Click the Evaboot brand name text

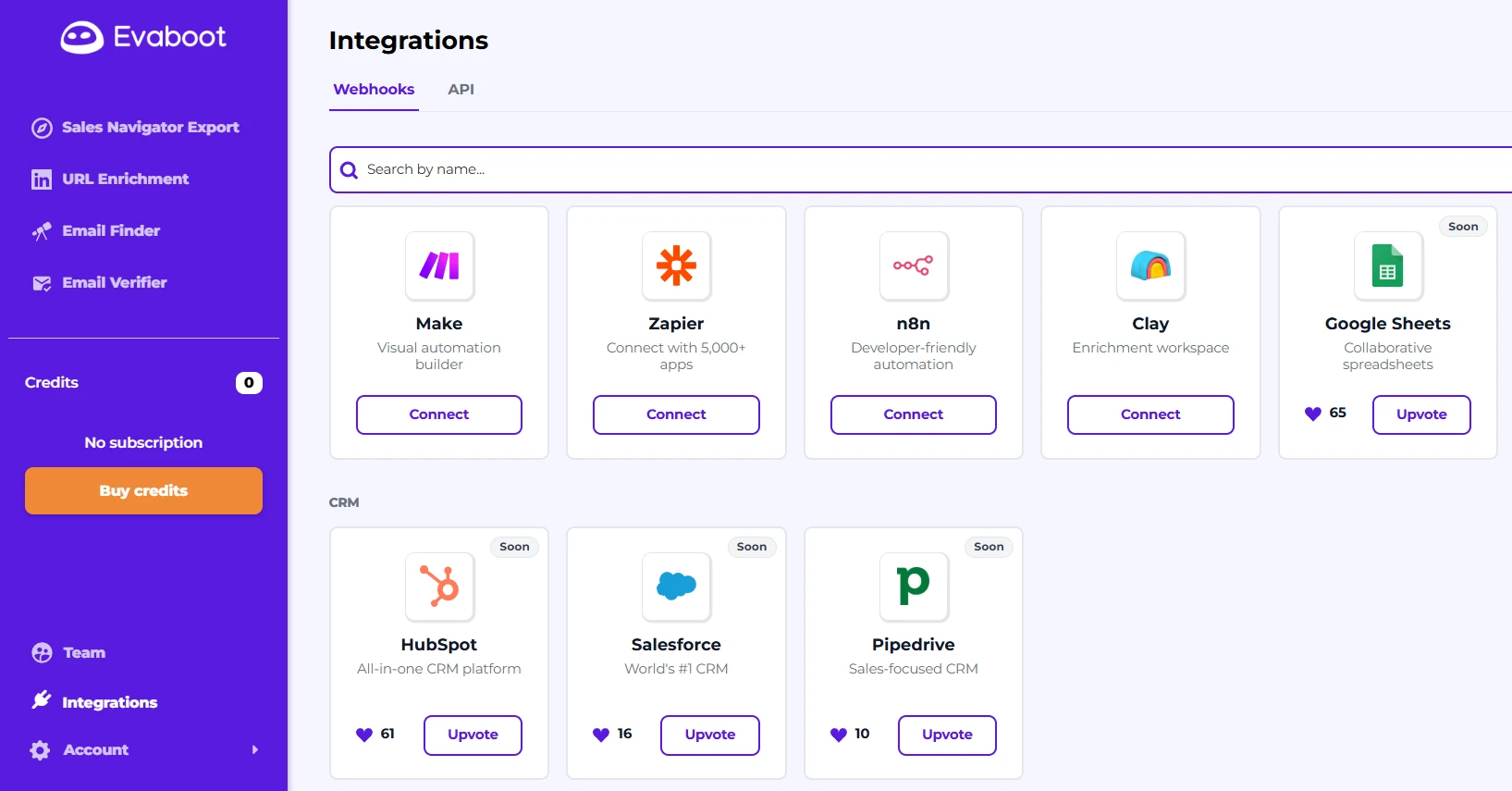tap(170, 37)
